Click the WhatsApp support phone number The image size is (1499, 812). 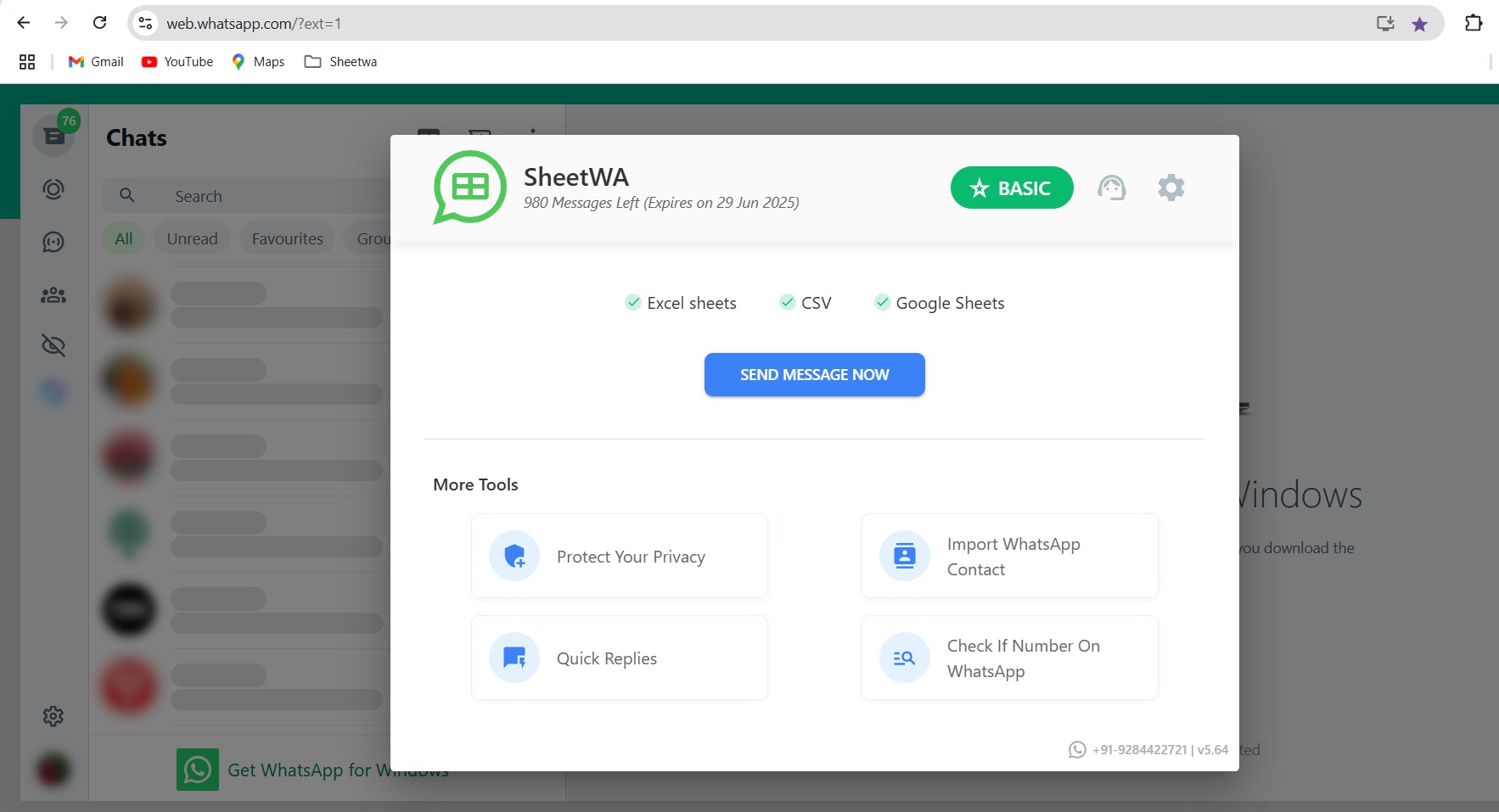pos(1140,750)
